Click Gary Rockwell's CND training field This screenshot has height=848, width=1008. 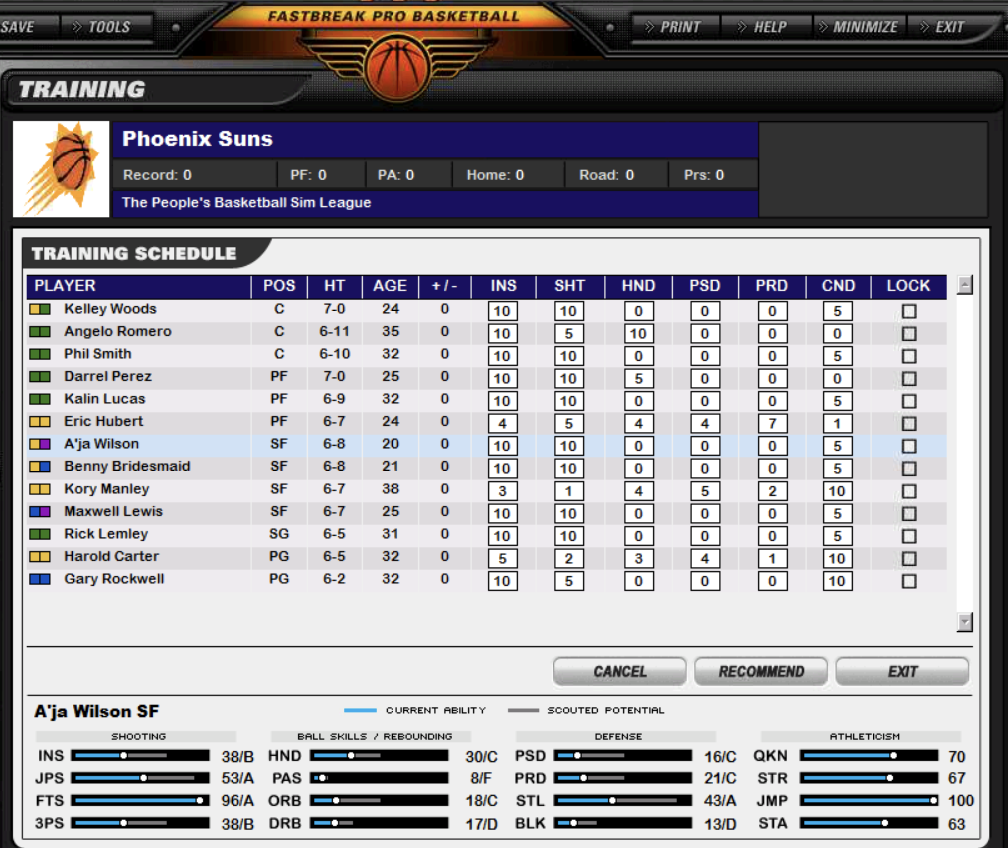point(837,581)
